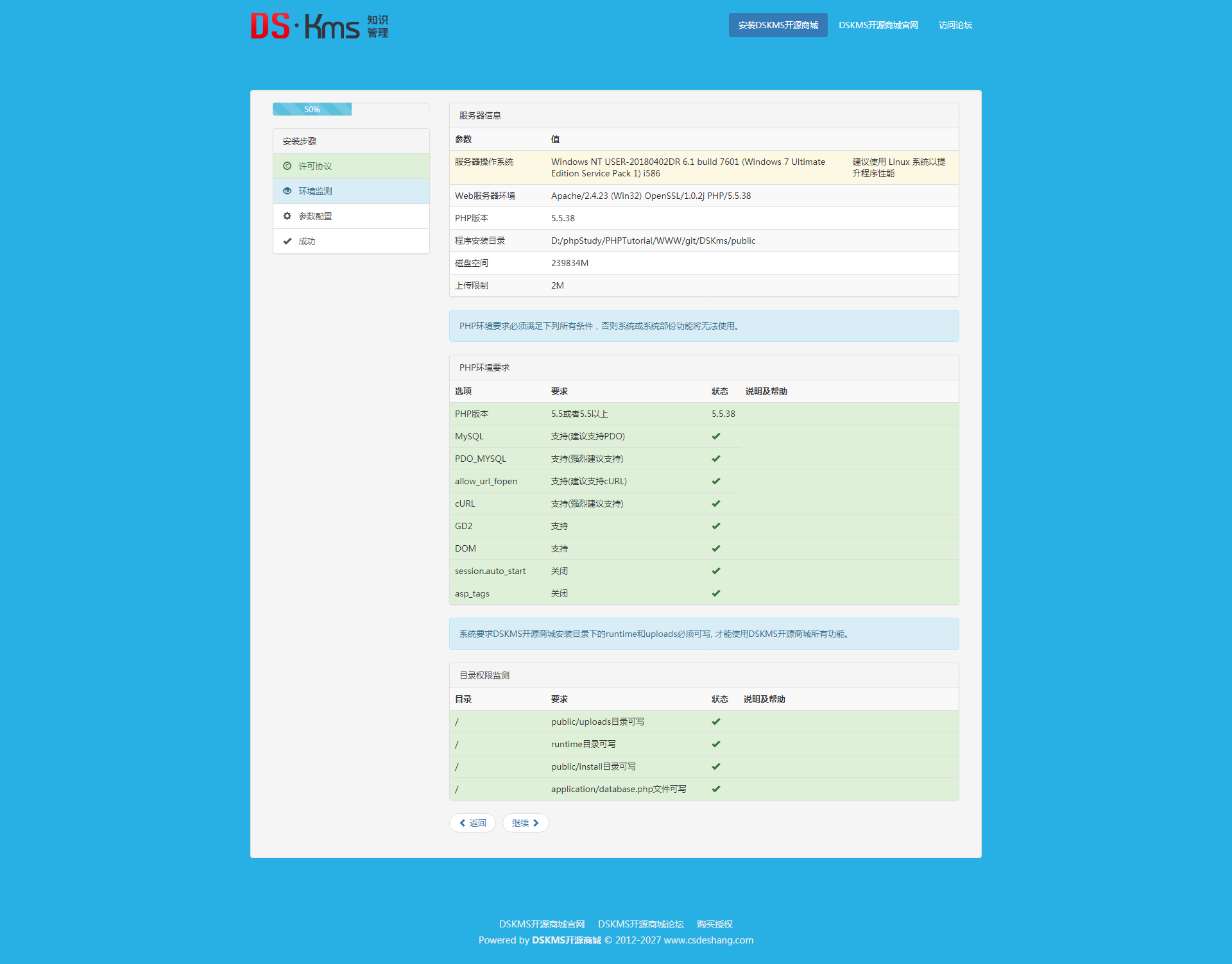1232x964 pixels.
Task: Click the upload limit value 2M
Action: (558, 285)
